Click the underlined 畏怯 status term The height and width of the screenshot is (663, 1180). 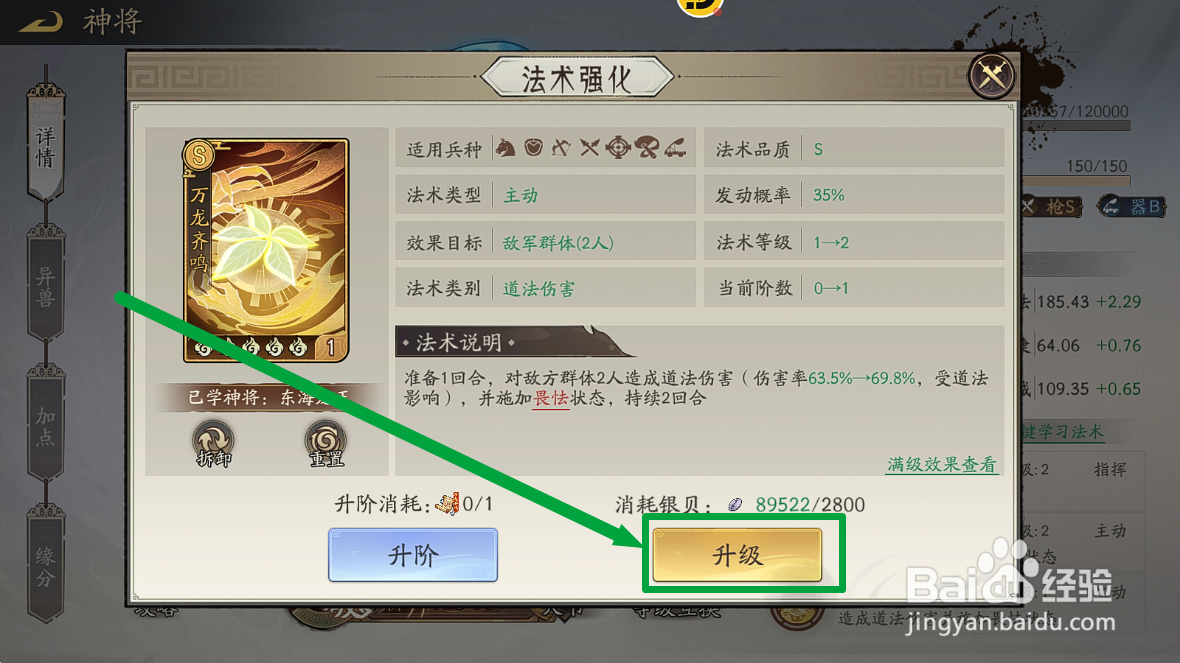550,398
